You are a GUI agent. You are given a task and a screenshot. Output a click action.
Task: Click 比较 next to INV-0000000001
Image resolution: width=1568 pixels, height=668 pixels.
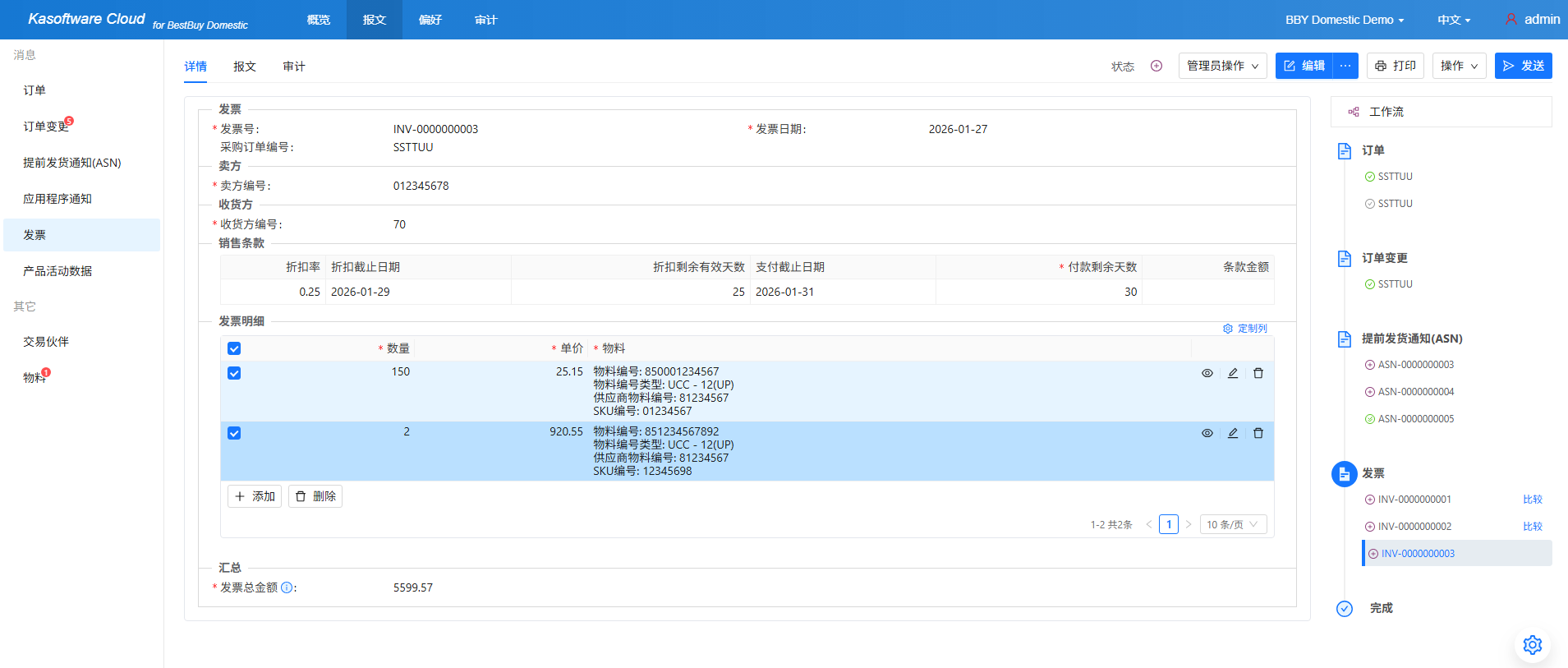tap(1533, 500)
